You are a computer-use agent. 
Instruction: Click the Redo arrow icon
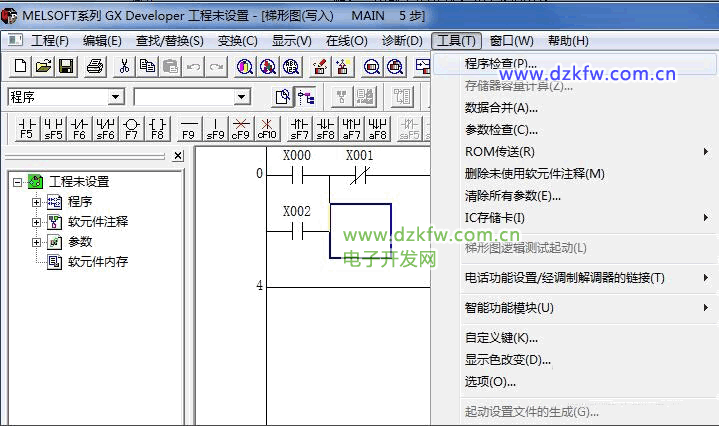pyautogui.click(x=216, y=66)
